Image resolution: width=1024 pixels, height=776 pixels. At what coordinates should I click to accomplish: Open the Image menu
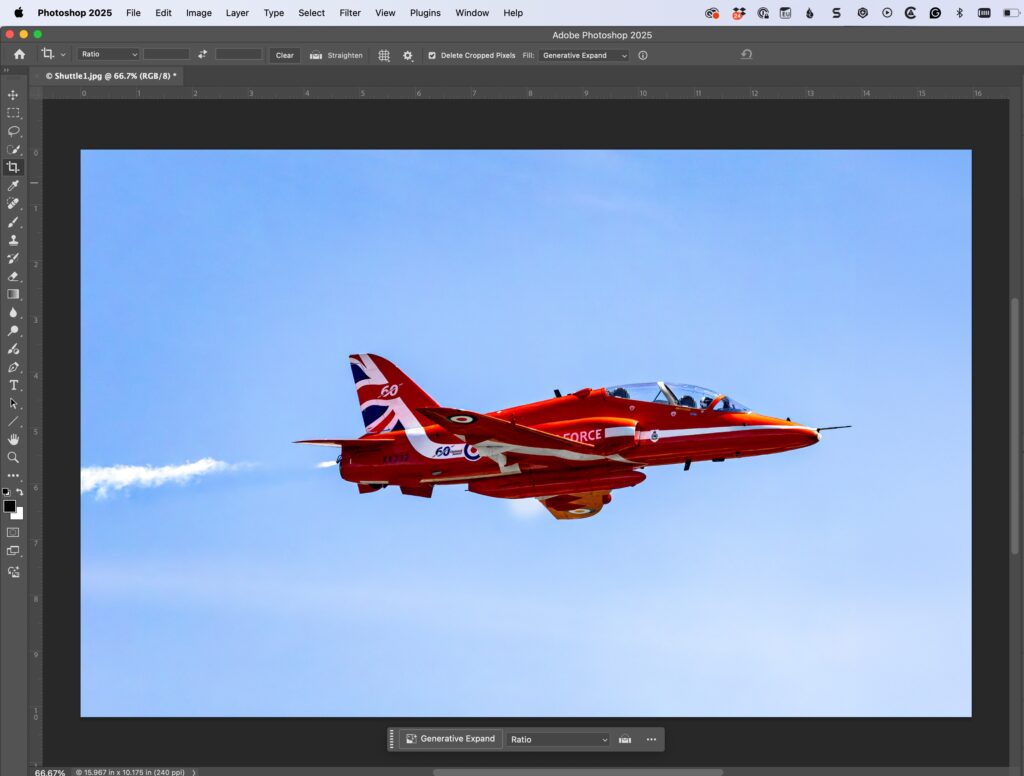click(199, 13)
